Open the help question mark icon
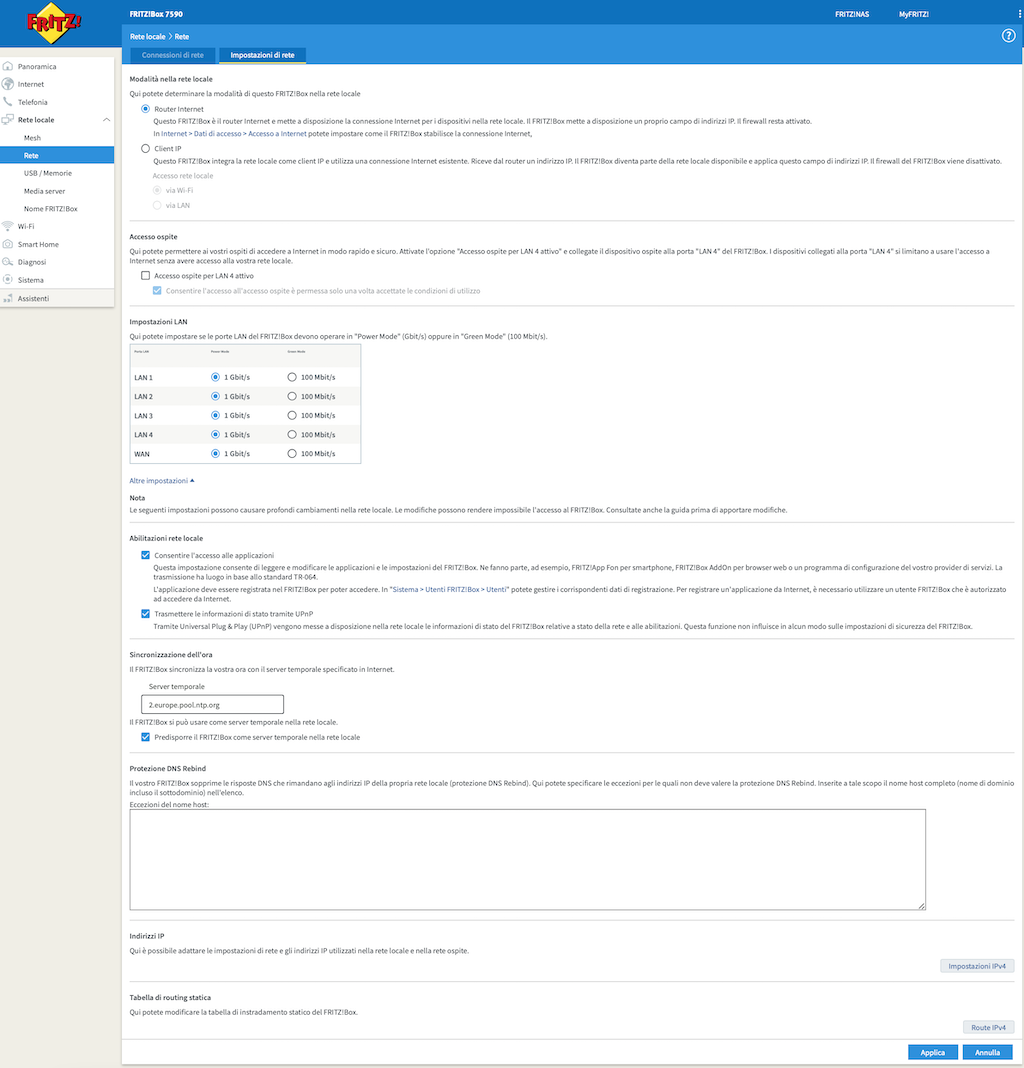Screen dimensions: 1024x1068 click(x=1008, y=36)
